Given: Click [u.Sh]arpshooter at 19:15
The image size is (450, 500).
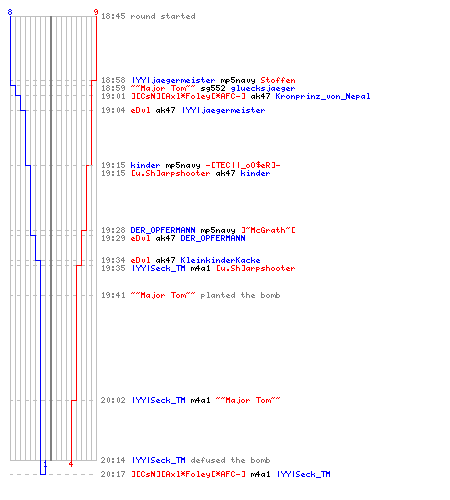Looking at the screenshot, I should 170,173.
